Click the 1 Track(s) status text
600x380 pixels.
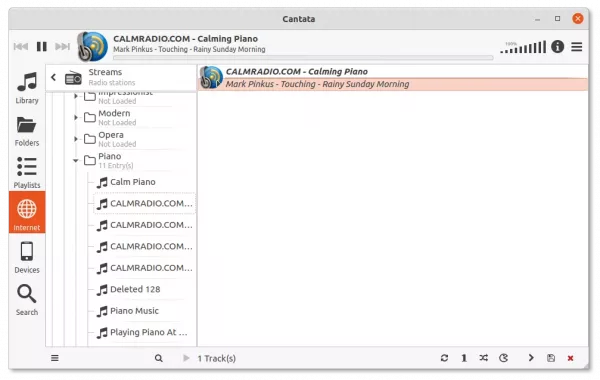point(217,359)
